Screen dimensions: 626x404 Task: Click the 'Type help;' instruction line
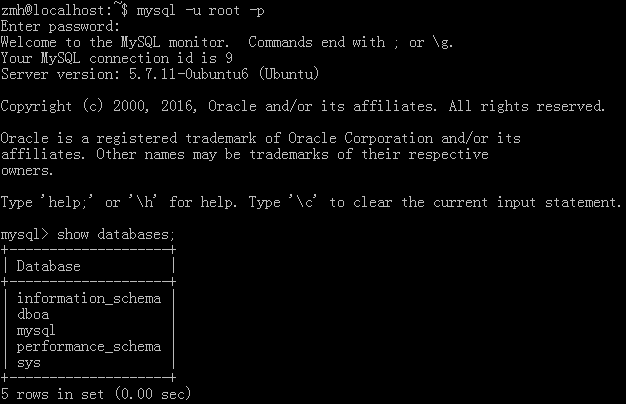[x=311, y=202]
